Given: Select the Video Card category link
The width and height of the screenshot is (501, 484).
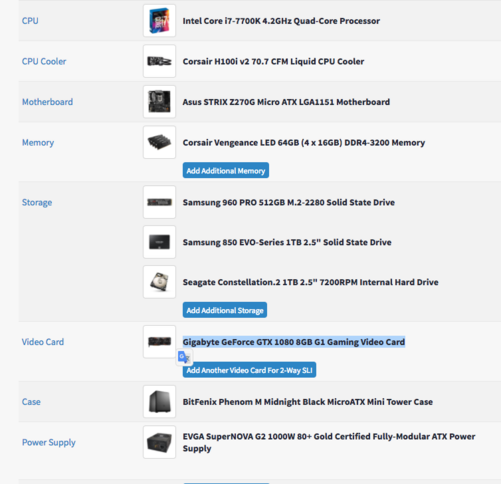Looking at the screenshot, I should click(x=43, y=342).
